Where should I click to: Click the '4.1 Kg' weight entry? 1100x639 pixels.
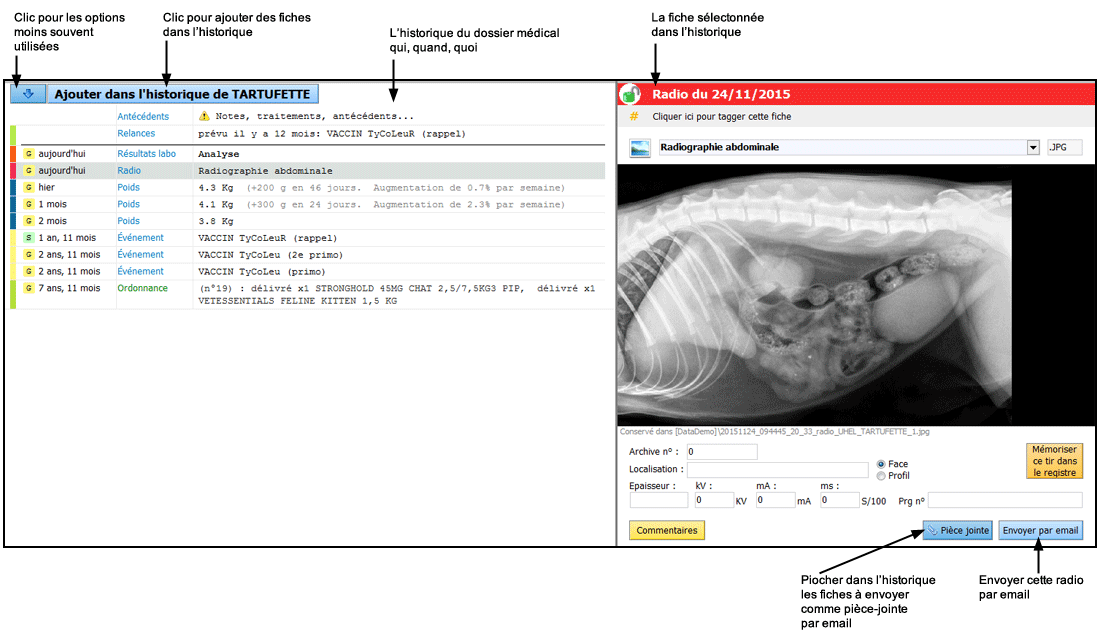point(215,205)
